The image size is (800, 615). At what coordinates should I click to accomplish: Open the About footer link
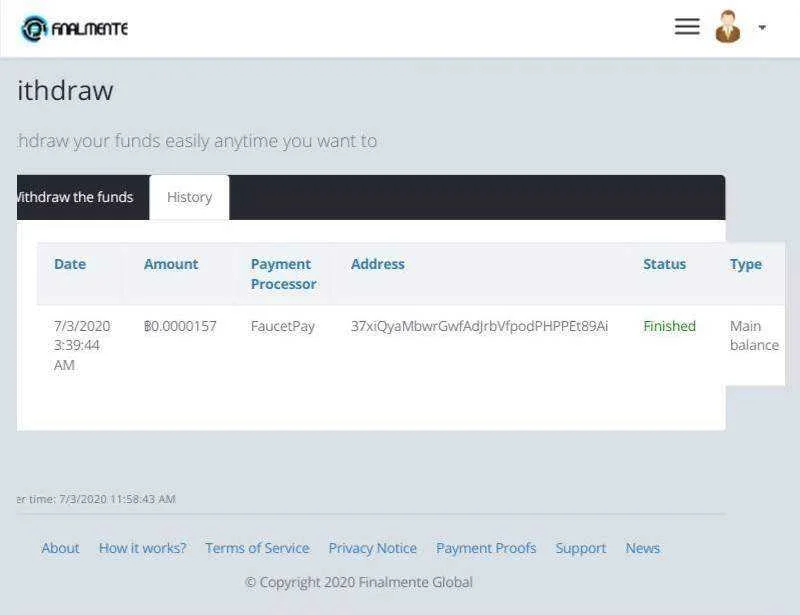(60, 548)
